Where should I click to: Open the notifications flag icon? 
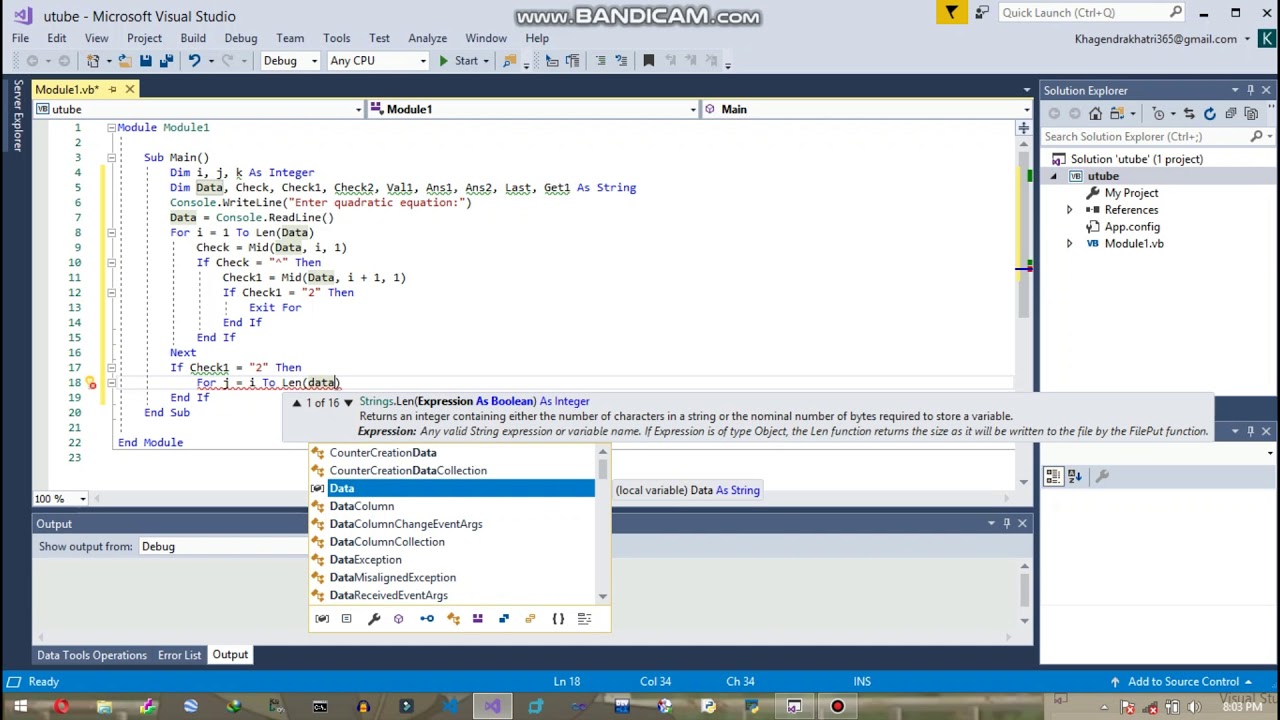click(952, 13)
